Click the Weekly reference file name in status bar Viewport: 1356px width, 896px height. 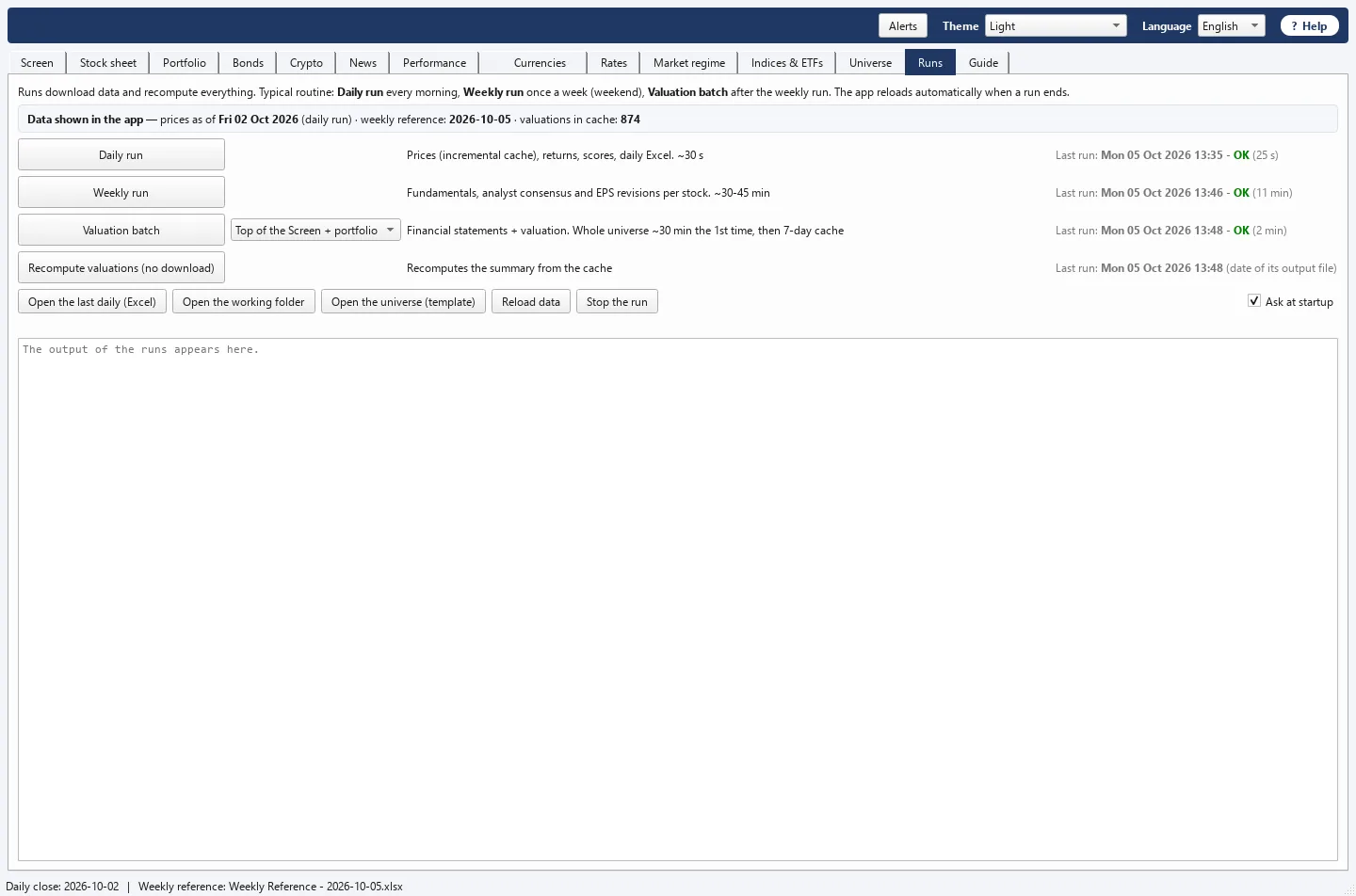[x=315, y=887]
